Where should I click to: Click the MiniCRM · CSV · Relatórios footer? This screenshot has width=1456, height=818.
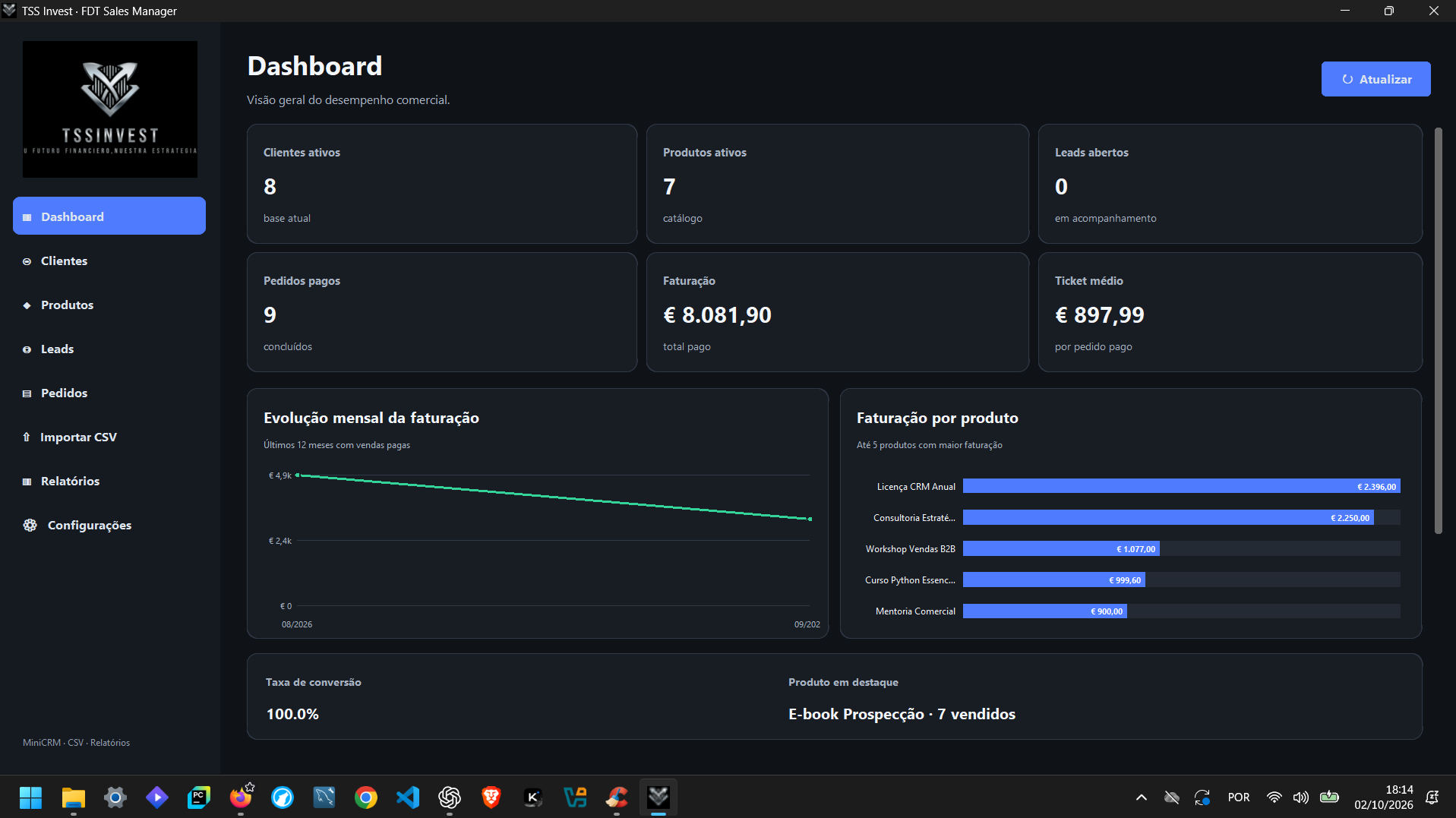[x=76, y=742]
